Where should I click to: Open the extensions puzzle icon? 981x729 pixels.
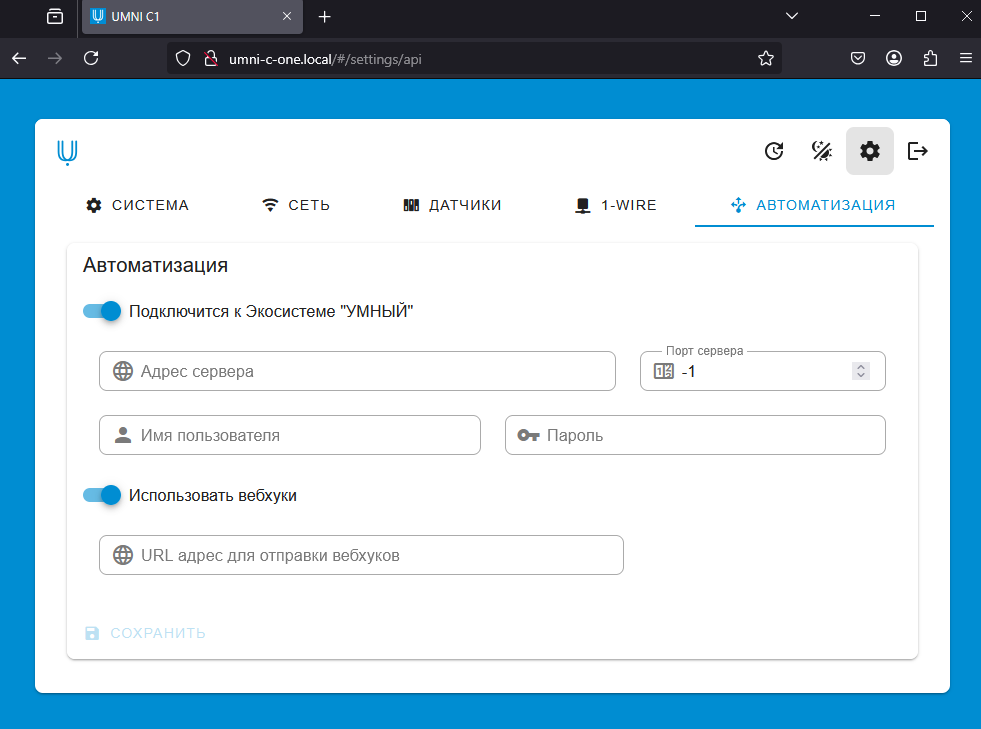click(930, 59)
